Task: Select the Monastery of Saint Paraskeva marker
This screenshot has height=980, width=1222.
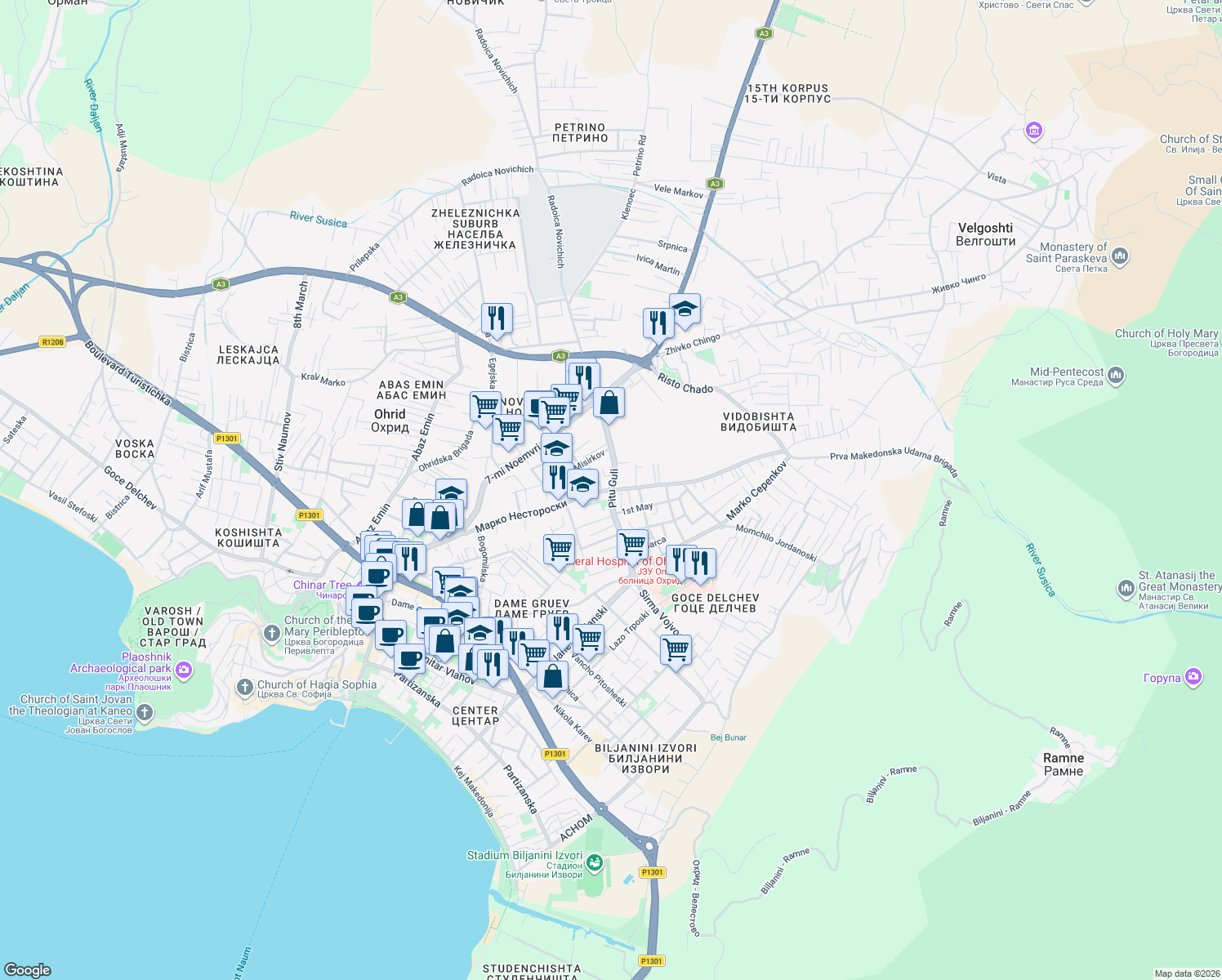Action: coord(1120,255)
